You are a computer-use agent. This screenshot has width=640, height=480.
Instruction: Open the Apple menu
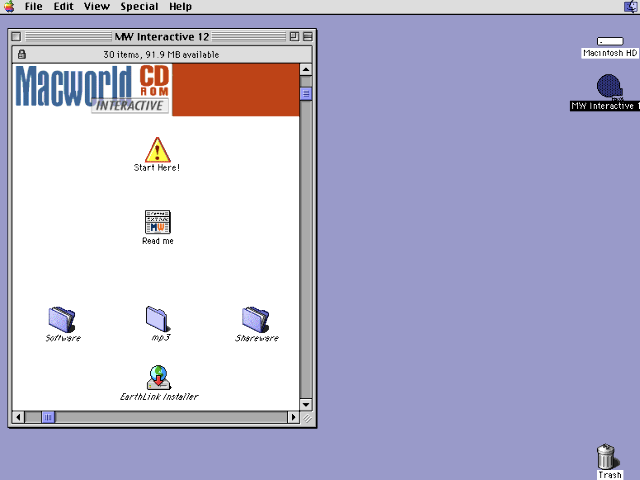(9, 7)
